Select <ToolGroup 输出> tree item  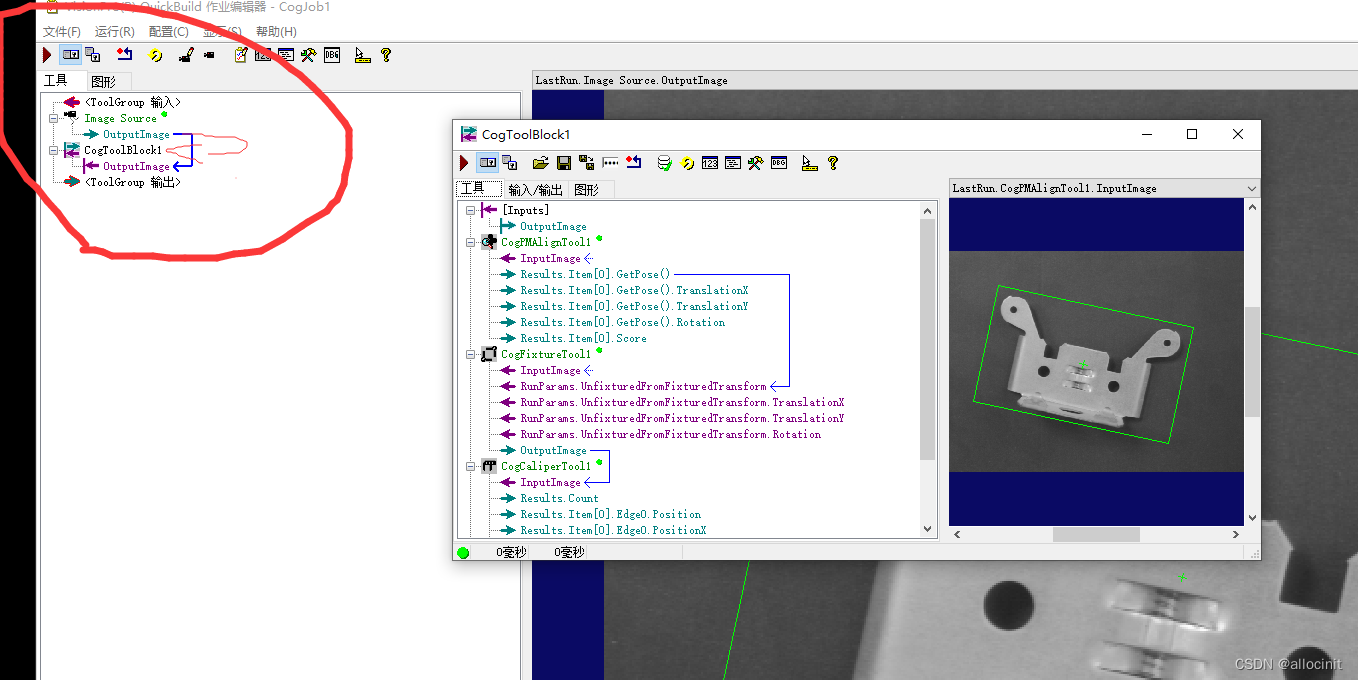point(133,182)
